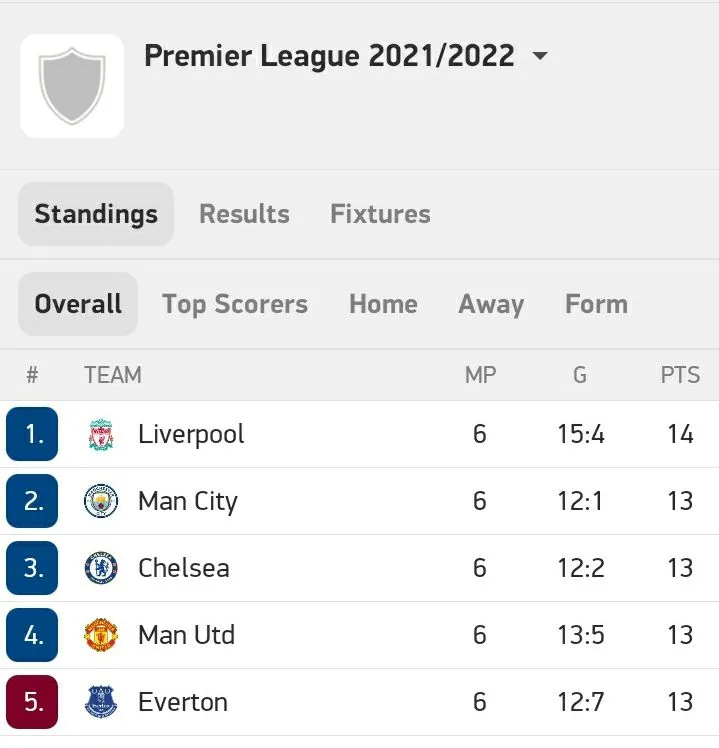Click the blue position 1 badge
Viewport: 719px width, 748px height.
(33, 434)
